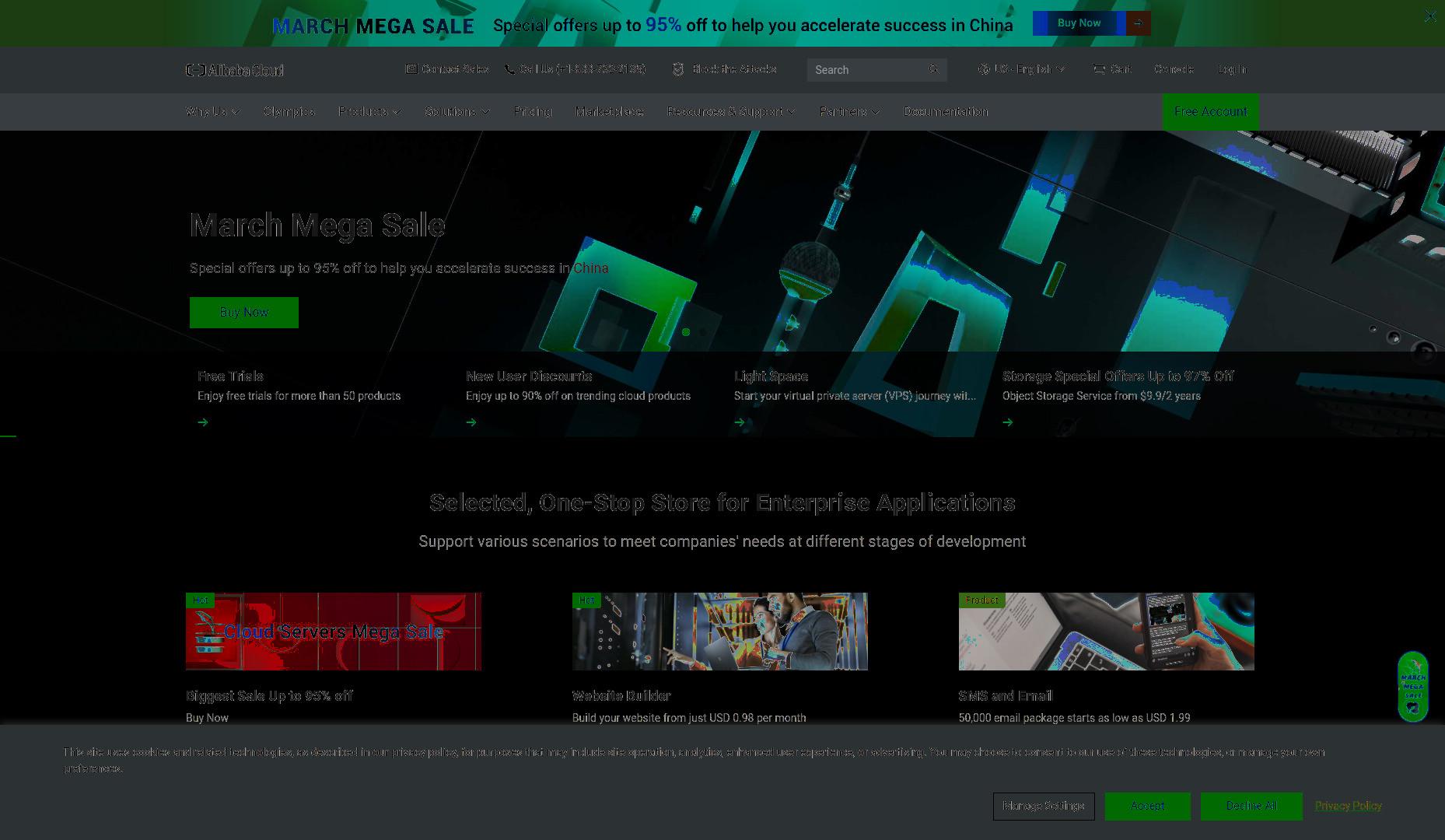
Task: Click Buy Now in the top banner
Action: tap(1079, 23)
